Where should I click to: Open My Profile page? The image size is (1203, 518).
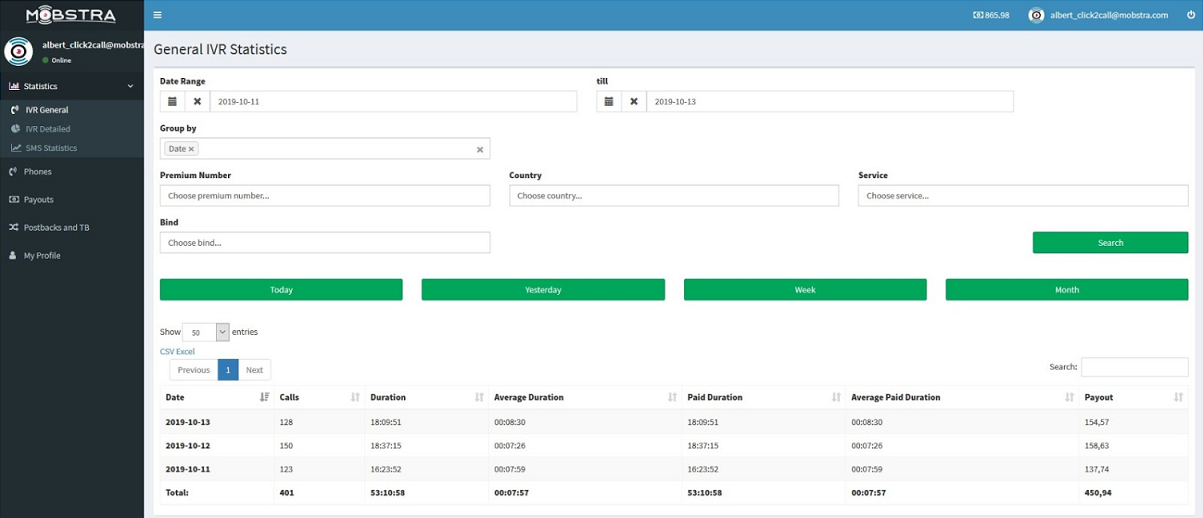[72, 255]
